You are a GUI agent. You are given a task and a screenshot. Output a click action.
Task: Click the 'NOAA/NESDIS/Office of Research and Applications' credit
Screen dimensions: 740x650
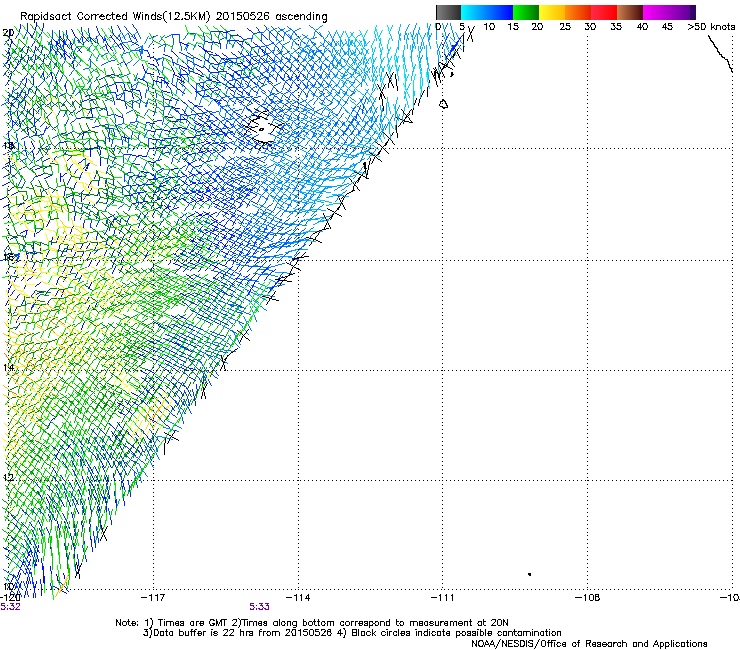[x=589, y=644]
